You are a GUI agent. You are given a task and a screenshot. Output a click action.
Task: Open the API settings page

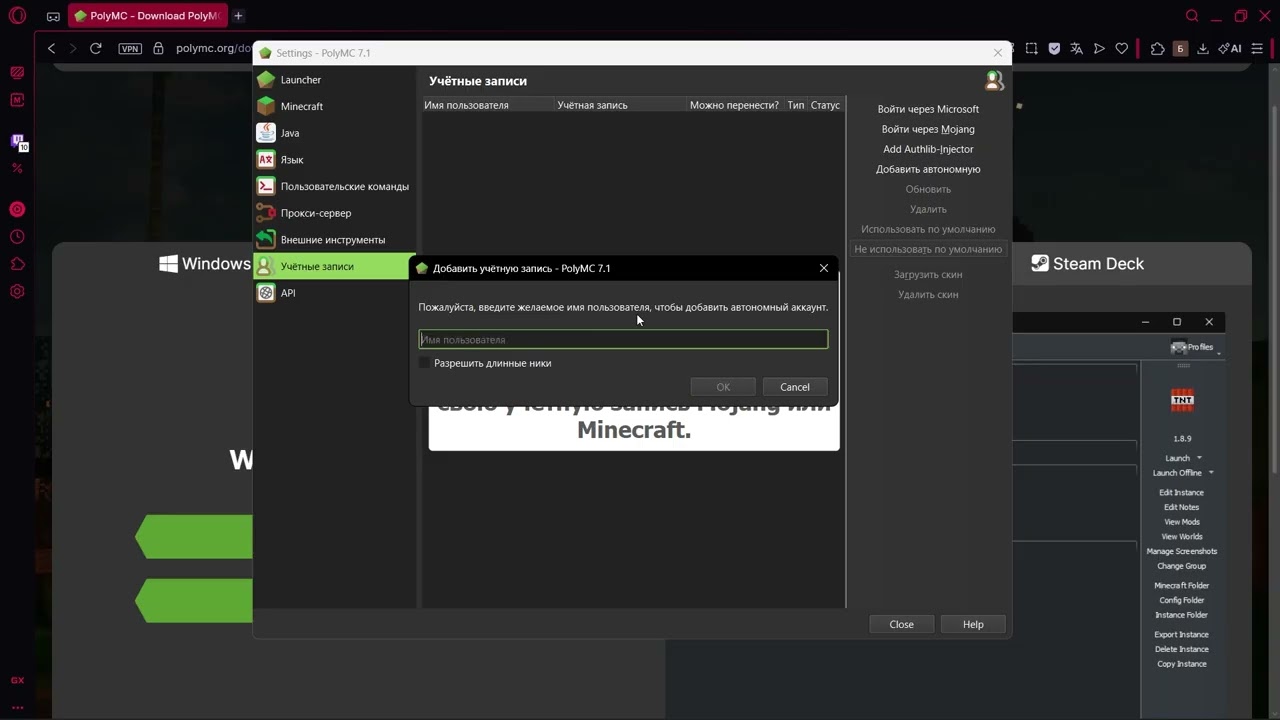coord(335,293)
